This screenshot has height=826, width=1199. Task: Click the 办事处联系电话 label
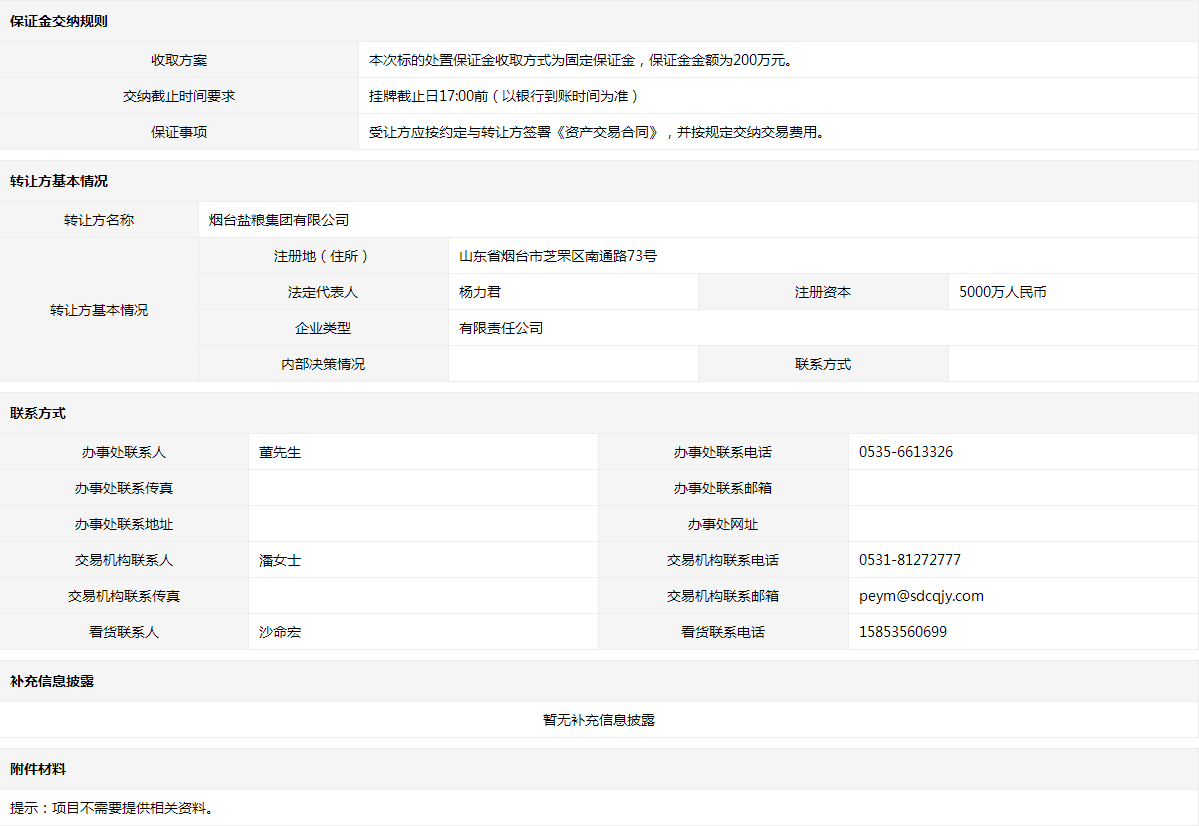[723, 452]
